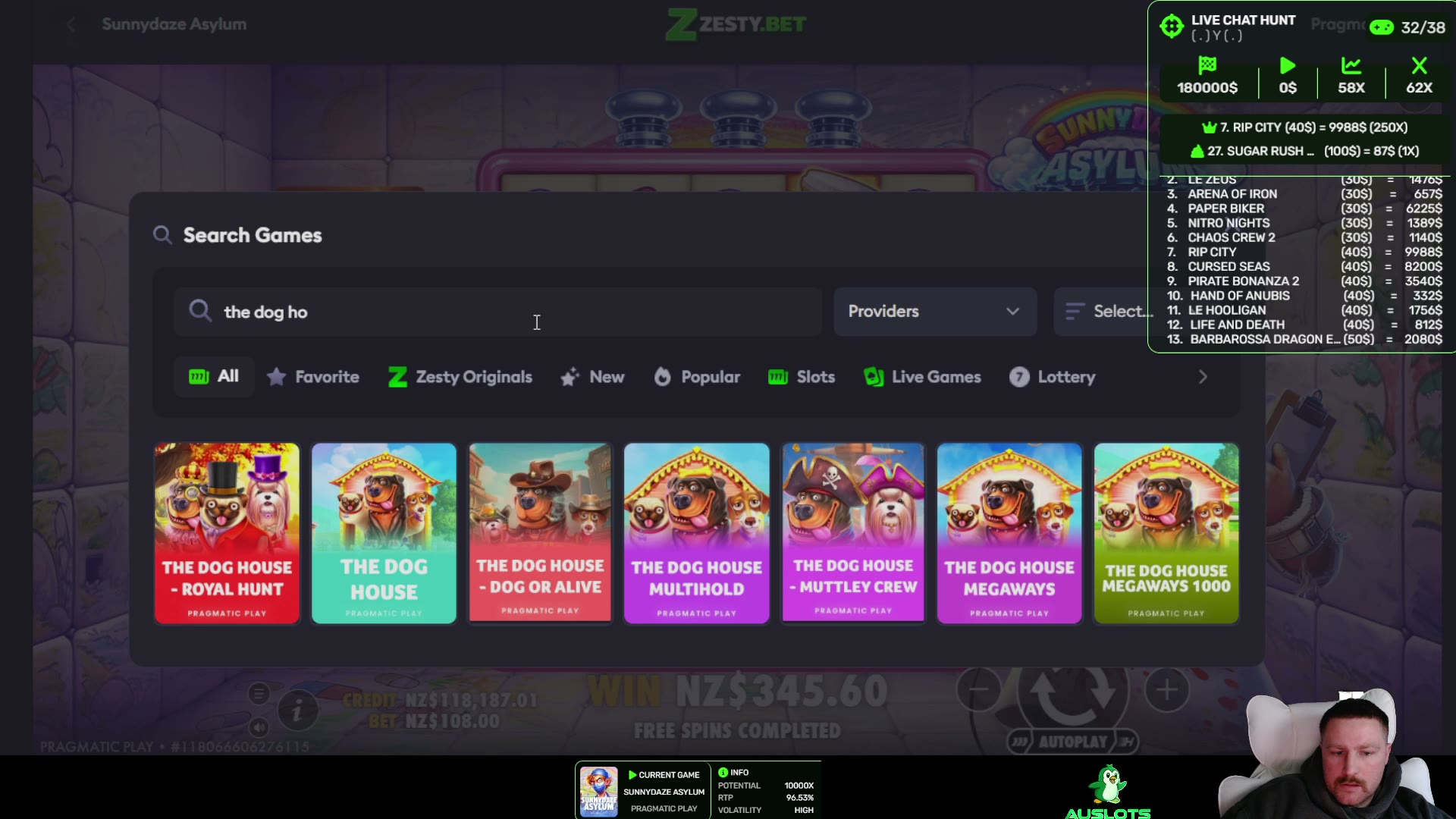Click the 'HAND OF ANUBIS' hunt row
The image size is (1456, 819).
[x=1304, y=295]
